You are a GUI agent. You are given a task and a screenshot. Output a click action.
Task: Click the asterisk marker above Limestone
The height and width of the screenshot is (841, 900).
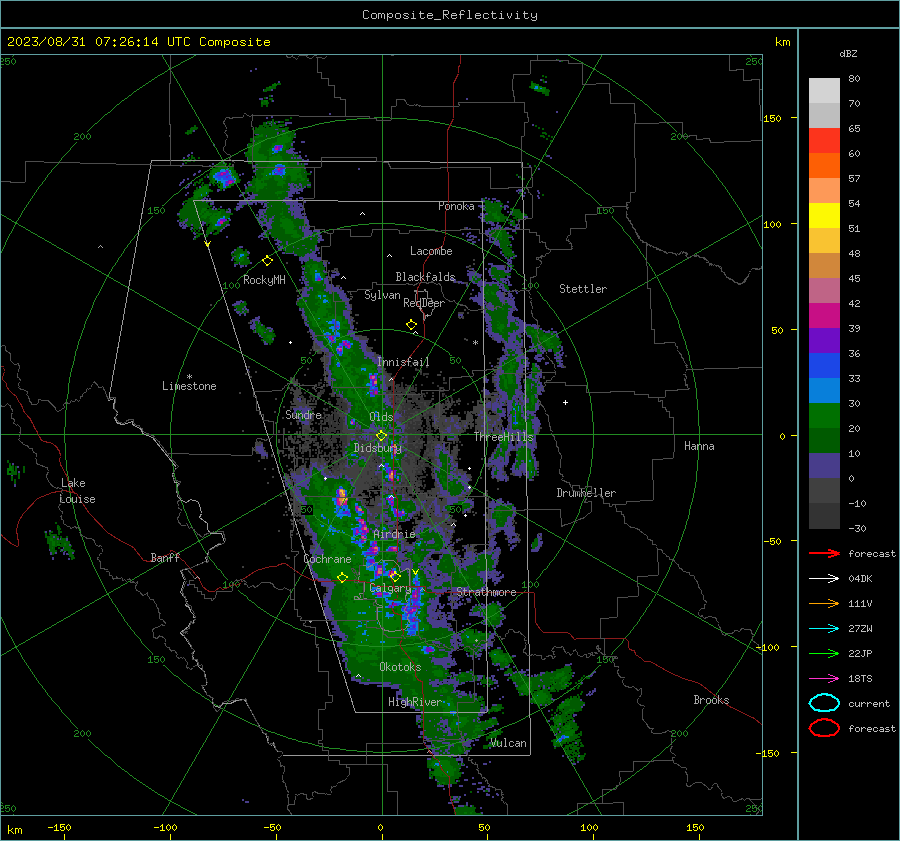click(x=189, y=377)
